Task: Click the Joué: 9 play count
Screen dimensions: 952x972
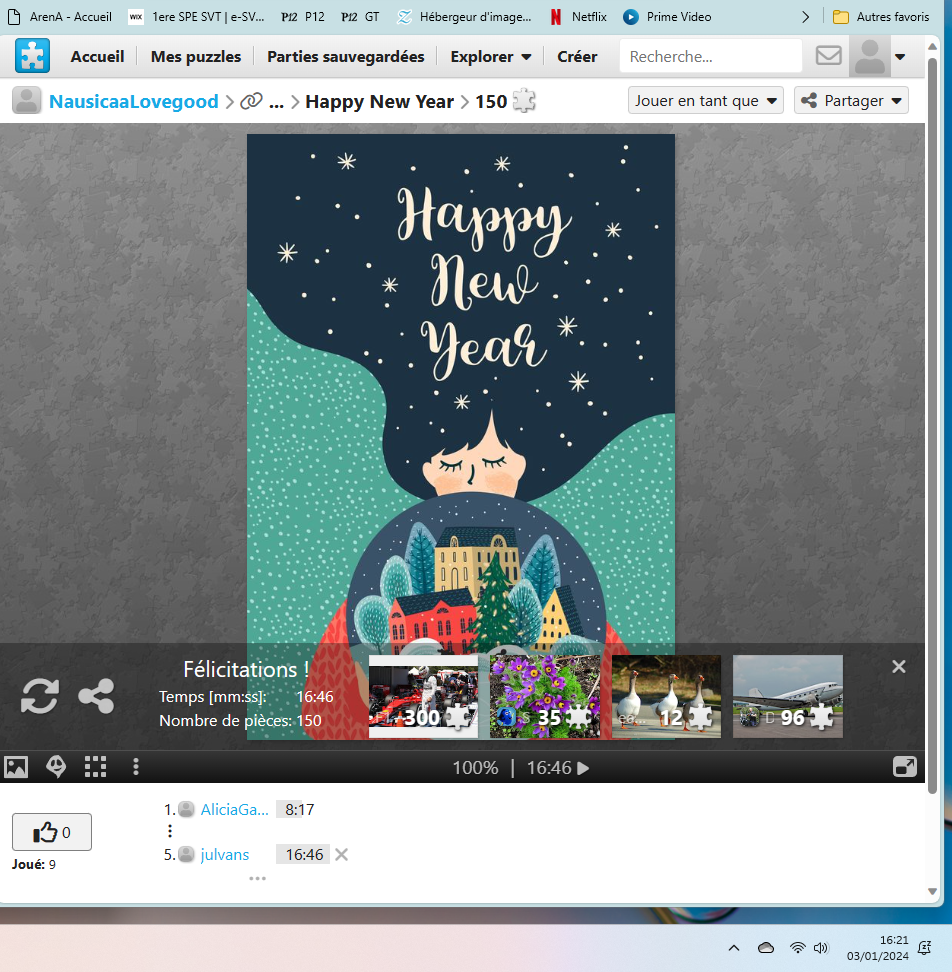Action: [33, 864]
